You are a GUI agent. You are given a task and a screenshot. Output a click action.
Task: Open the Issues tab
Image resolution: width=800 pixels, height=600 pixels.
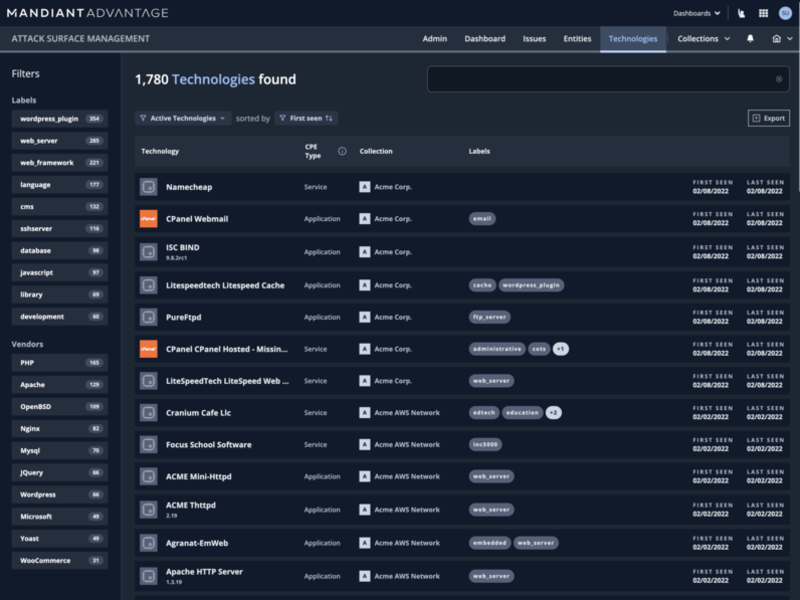pos(534,39)
